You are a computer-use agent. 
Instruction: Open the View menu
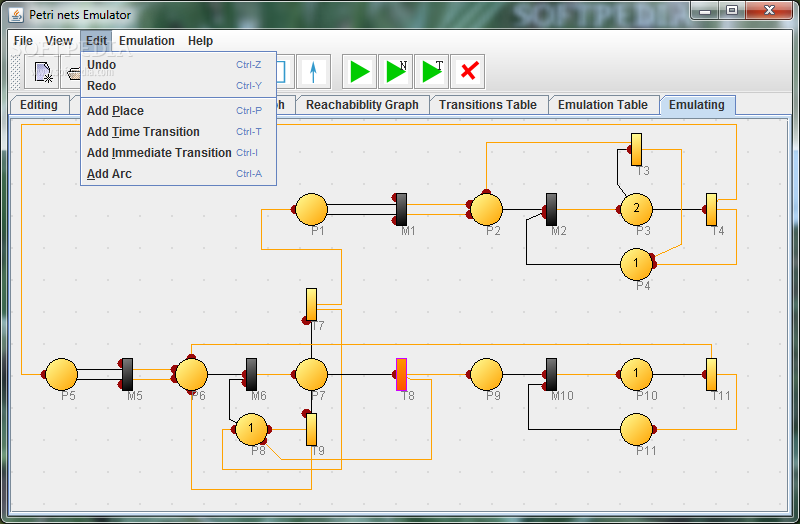(59, 41)
